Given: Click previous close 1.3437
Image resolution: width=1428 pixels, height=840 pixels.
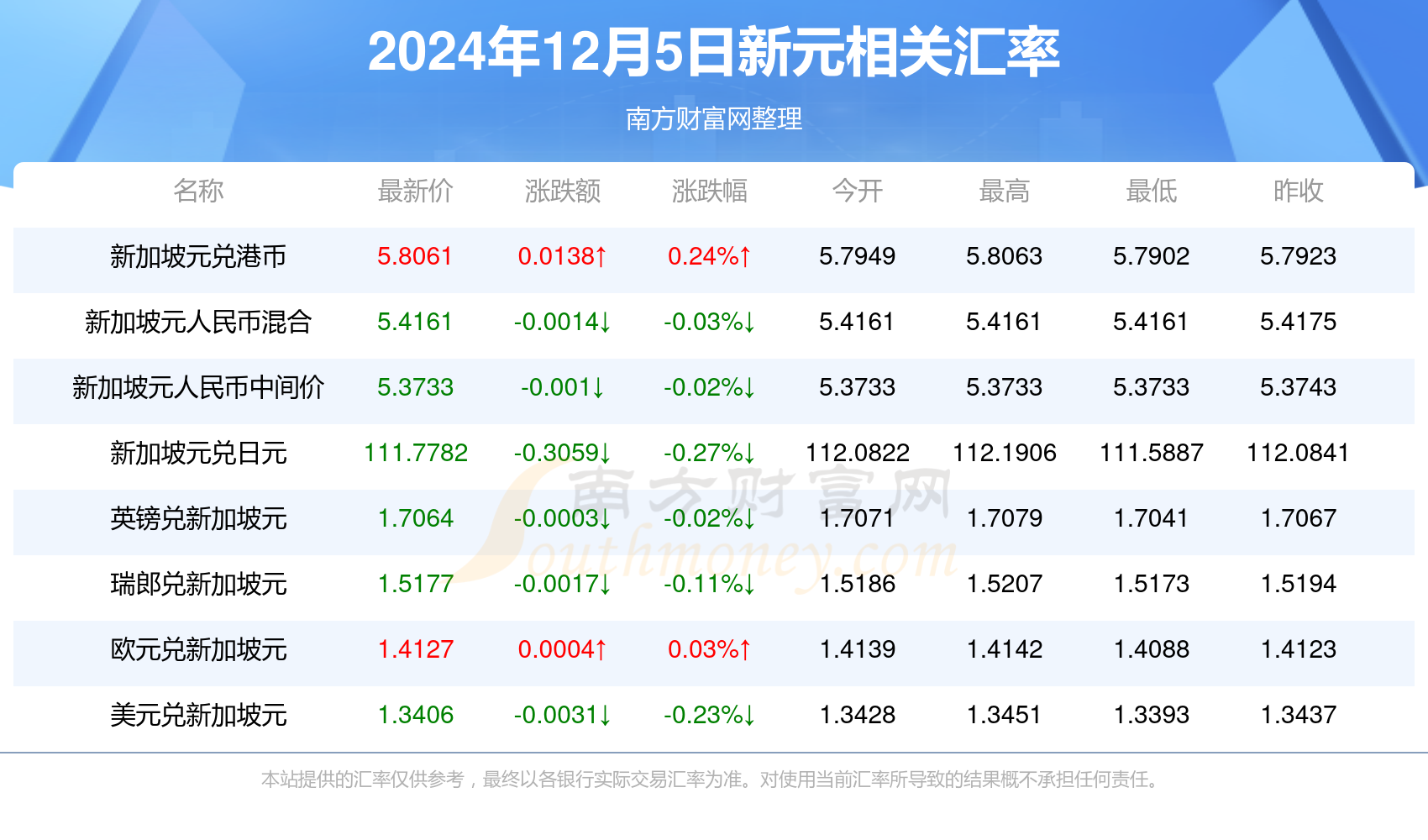Looking at the screenshot, I should pyautogui.click(x=1299, y=715).
